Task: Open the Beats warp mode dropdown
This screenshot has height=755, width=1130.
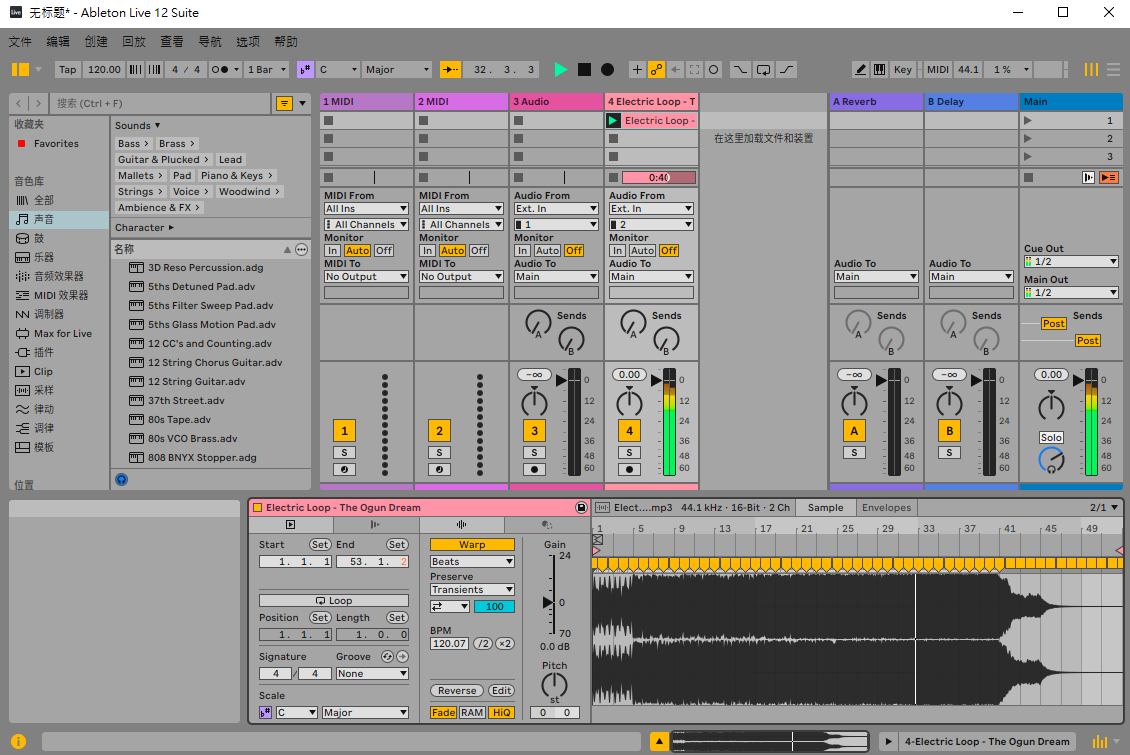Action: [x=472, y=561]
